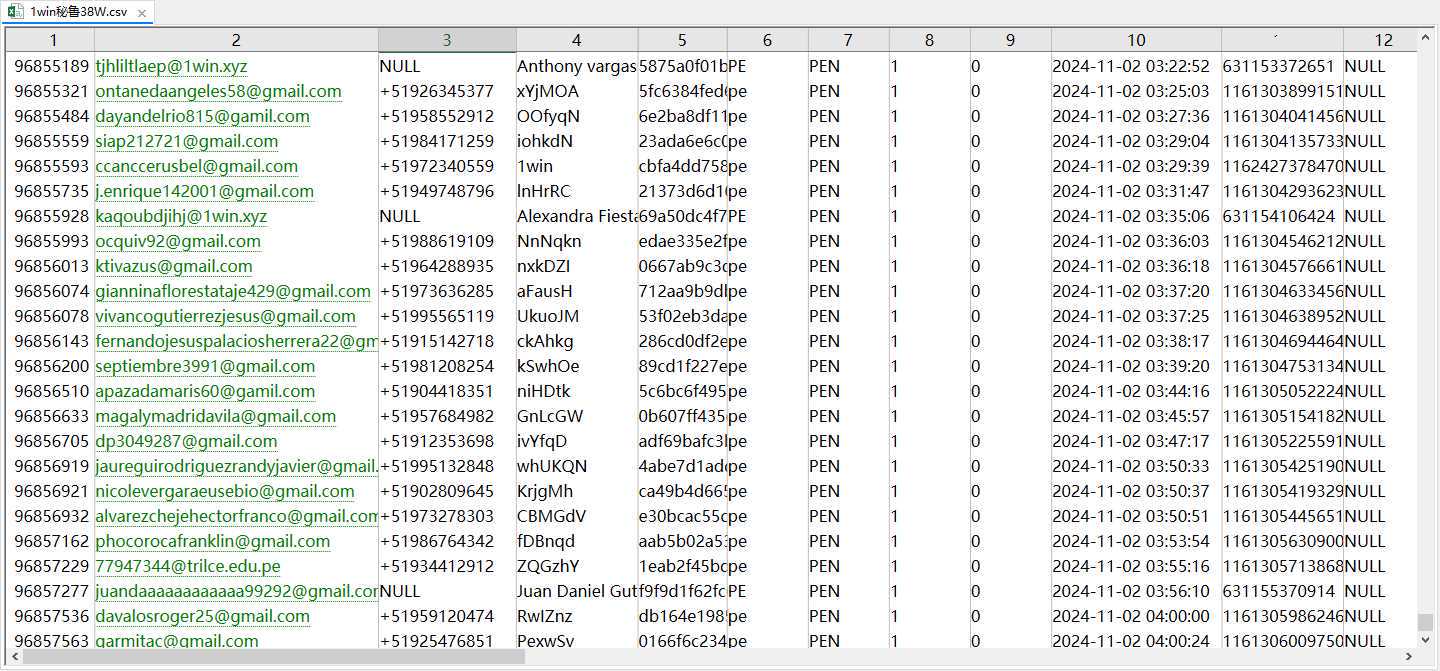The height and width of the screenshot is (671, 1440).
Task: Click timestamp 2024-11-02 03:45:57
Action: coord(1130,416)
